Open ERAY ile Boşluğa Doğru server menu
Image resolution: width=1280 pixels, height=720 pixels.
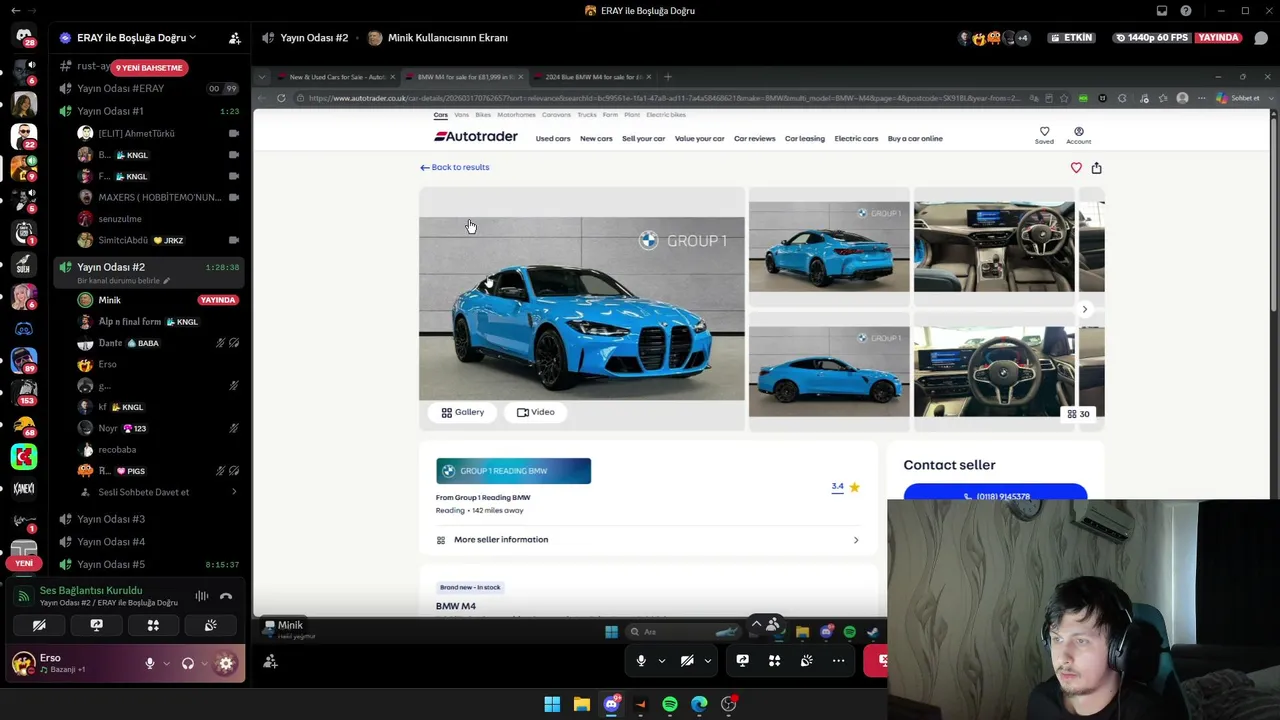[136, 38]
